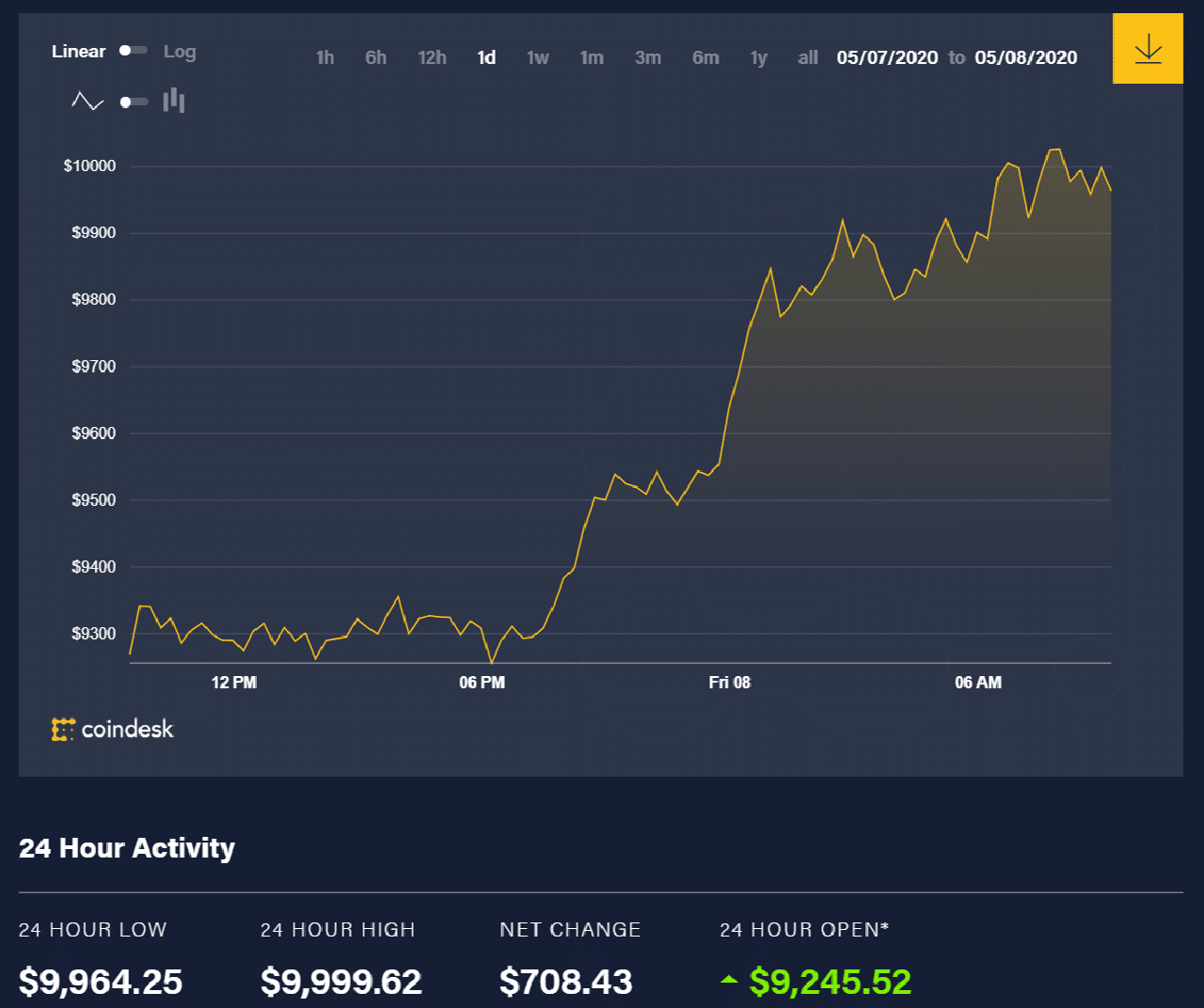1204x1008 pixels.
Task: Edit the start date 05/07/2020
Action: coord(887,57)
